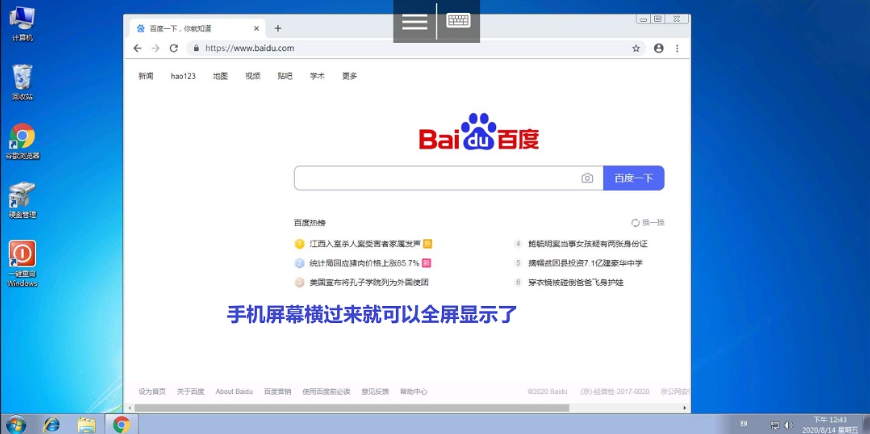The height and width of the screenshot is (434, 870).
Task: Click 使用百度前必读 footer link
Action: point(326,391)
